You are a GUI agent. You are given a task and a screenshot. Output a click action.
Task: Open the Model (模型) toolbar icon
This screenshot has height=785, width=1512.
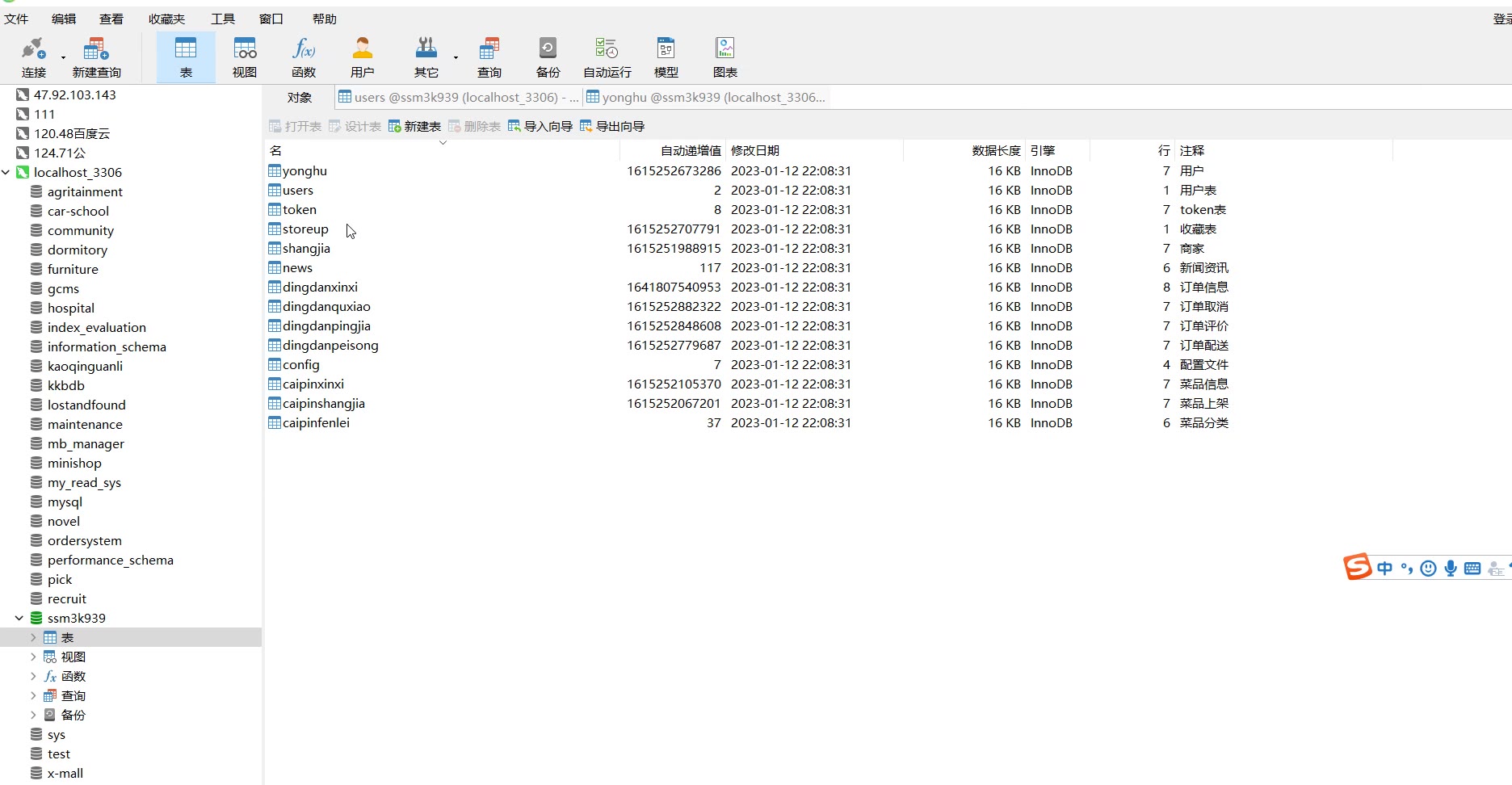coord(666,49)
